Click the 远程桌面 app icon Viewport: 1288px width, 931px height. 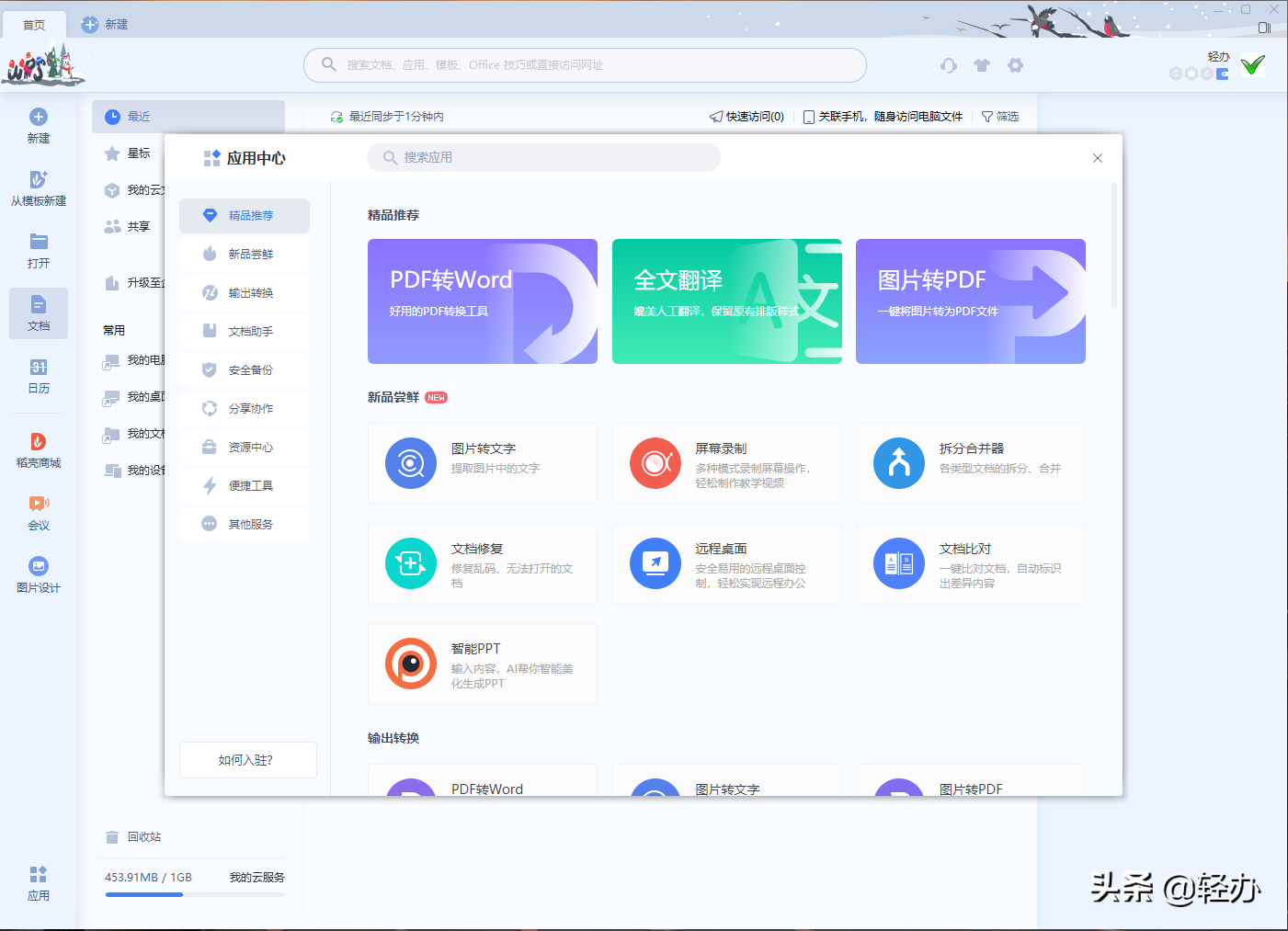pyautogui.click(x=655, y=563)
